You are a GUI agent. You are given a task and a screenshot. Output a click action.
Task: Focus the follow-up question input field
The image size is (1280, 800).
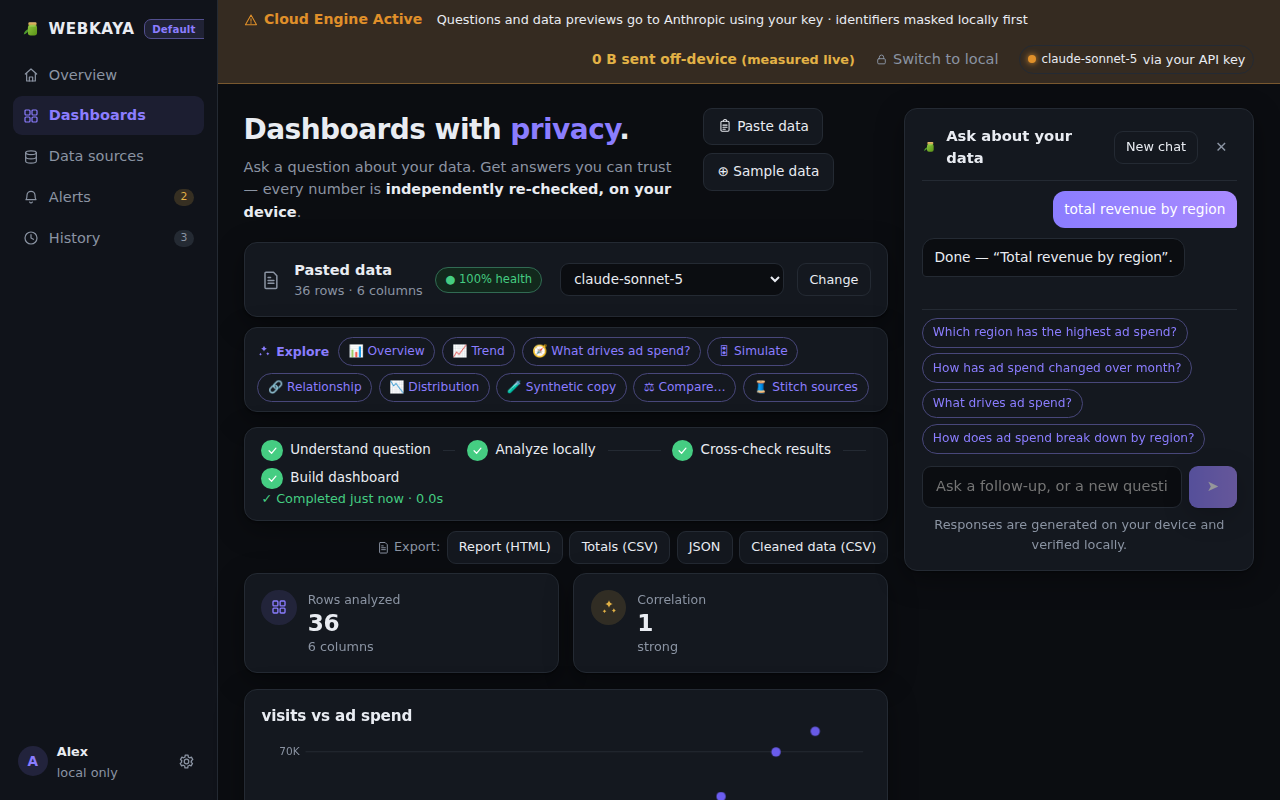[1052, 487]
